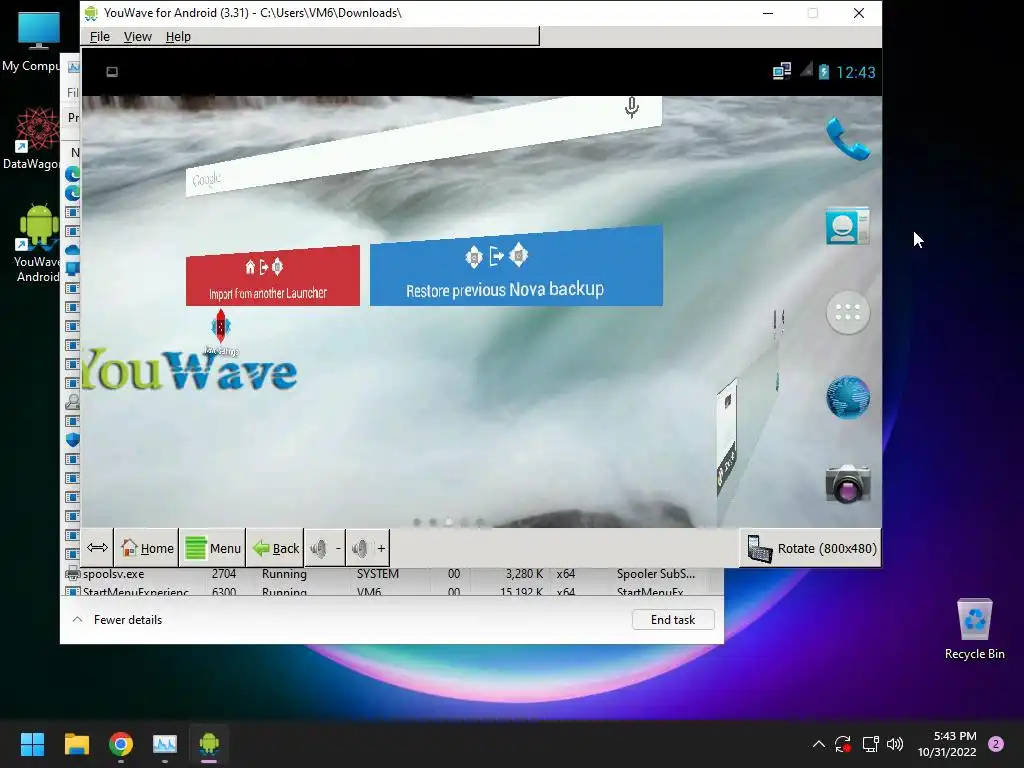Open the Windows Start button
1024x768 pixels.
(32, 744)
